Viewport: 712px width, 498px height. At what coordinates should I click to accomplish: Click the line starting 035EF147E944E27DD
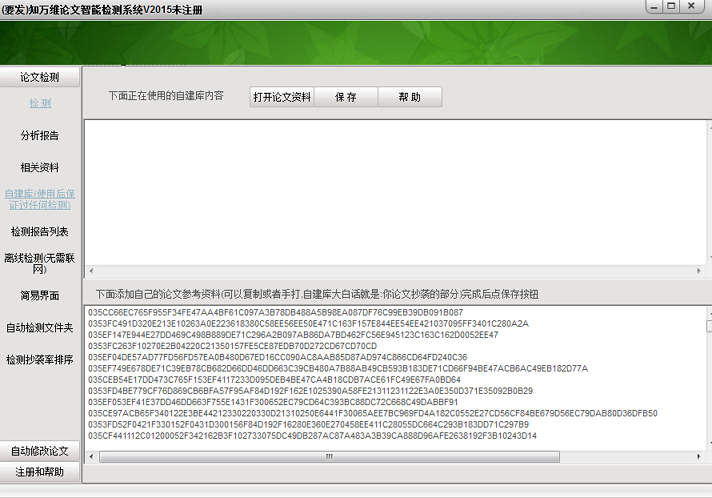point(293,335)
